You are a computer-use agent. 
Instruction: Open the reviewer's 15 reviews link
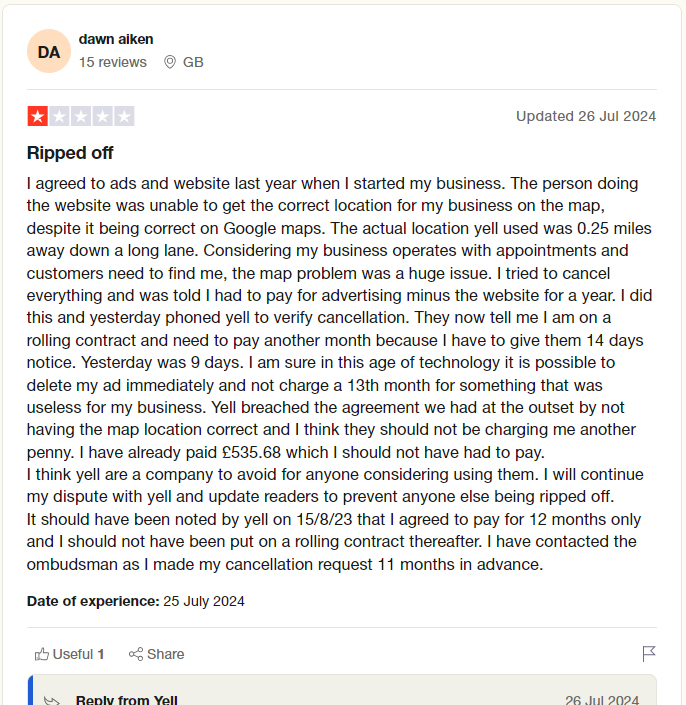tap(113, 62)
